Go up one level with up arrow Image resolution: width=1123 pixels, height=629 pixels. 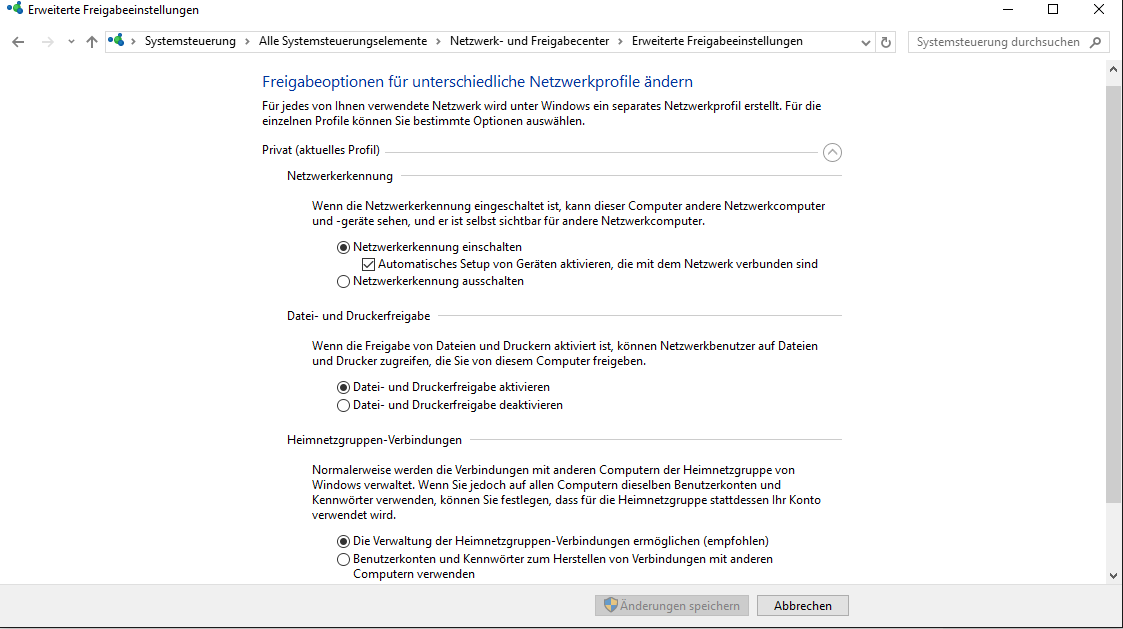point(92,42)
